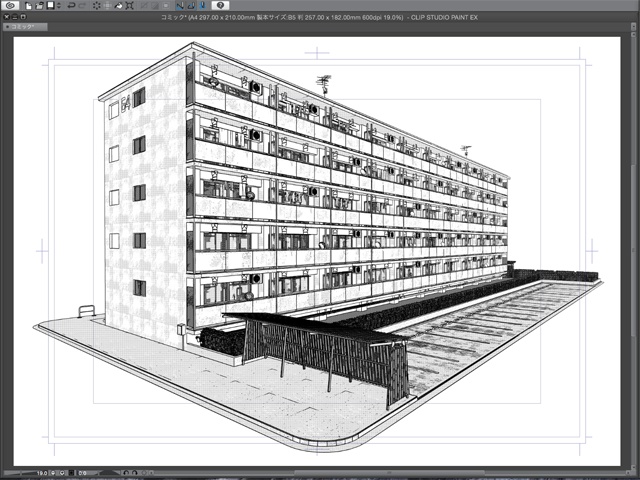The image size is (640, 480).
Task: Click the Open file folder icon
Action: 39,6
